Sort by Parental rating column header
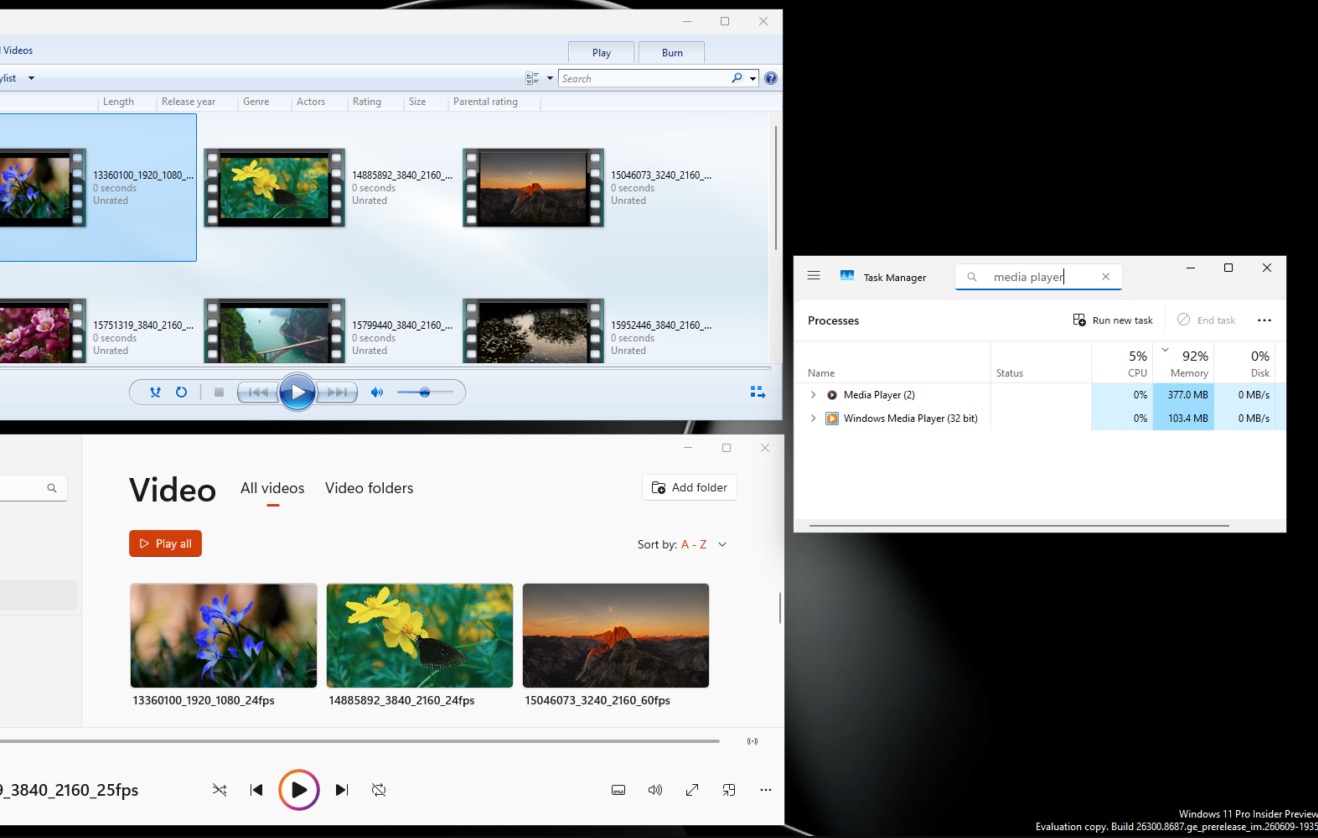Screen dimensions: 1318x838 [x=485, y=101]
